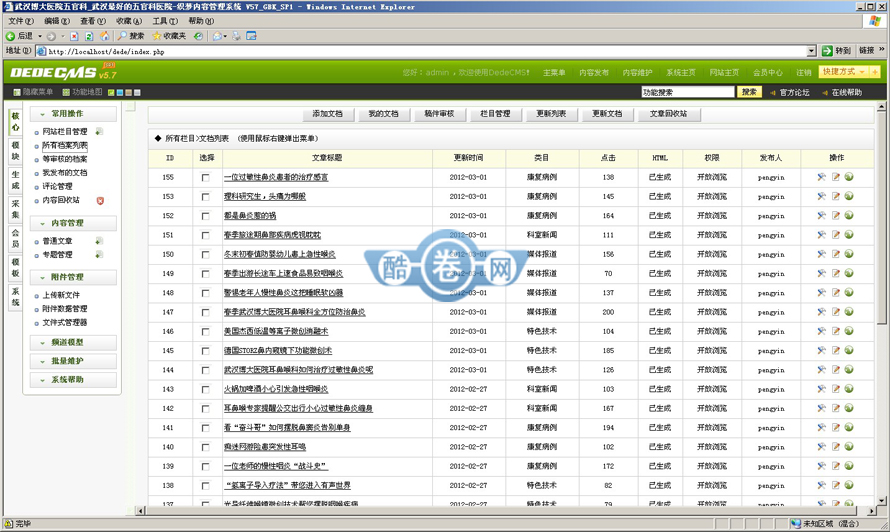Expand the 频道模型 sidebar section

click(73, 342)
